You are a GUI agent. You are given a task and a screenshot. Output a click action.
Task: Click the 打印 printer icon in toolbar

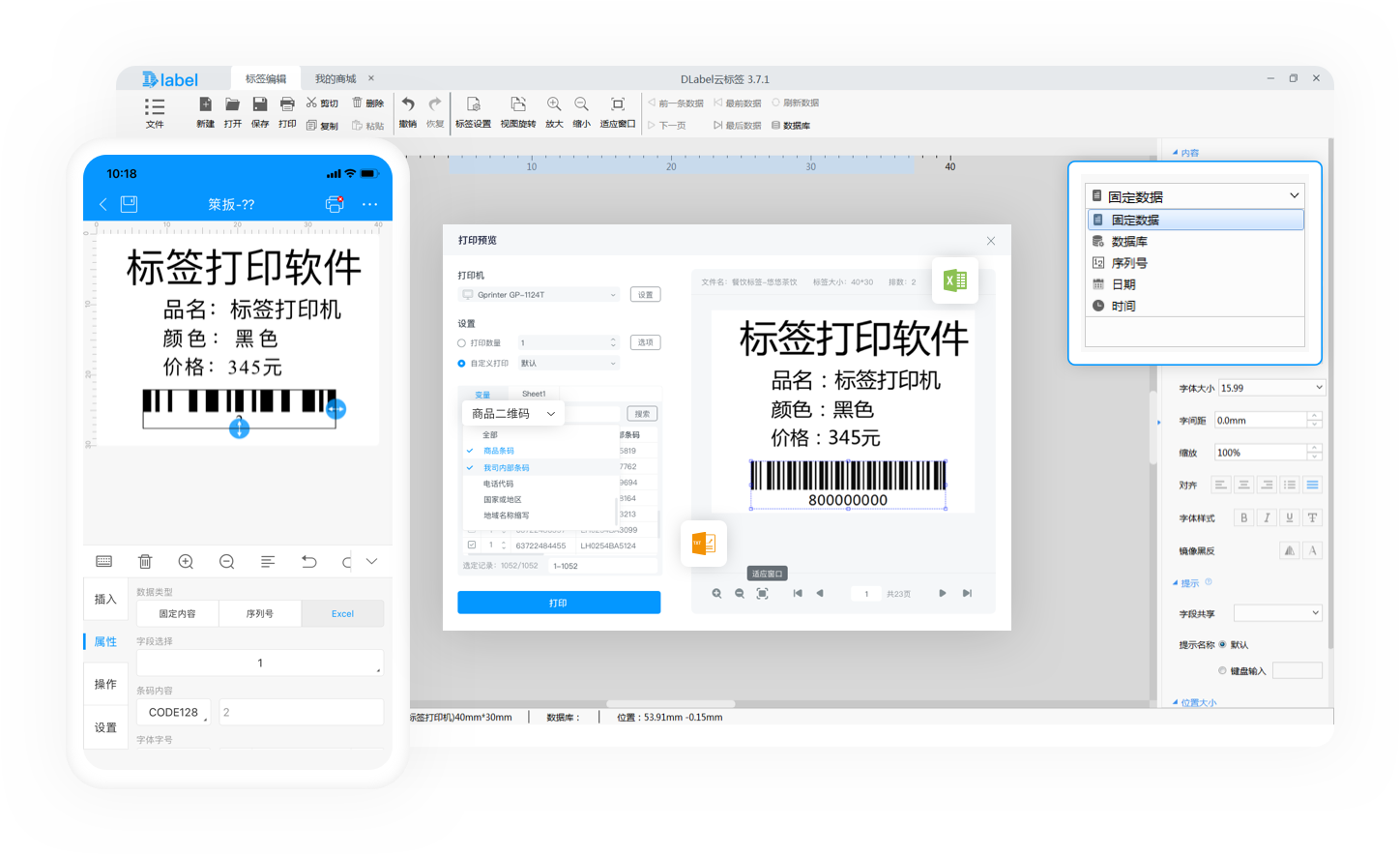coord(287,104)
